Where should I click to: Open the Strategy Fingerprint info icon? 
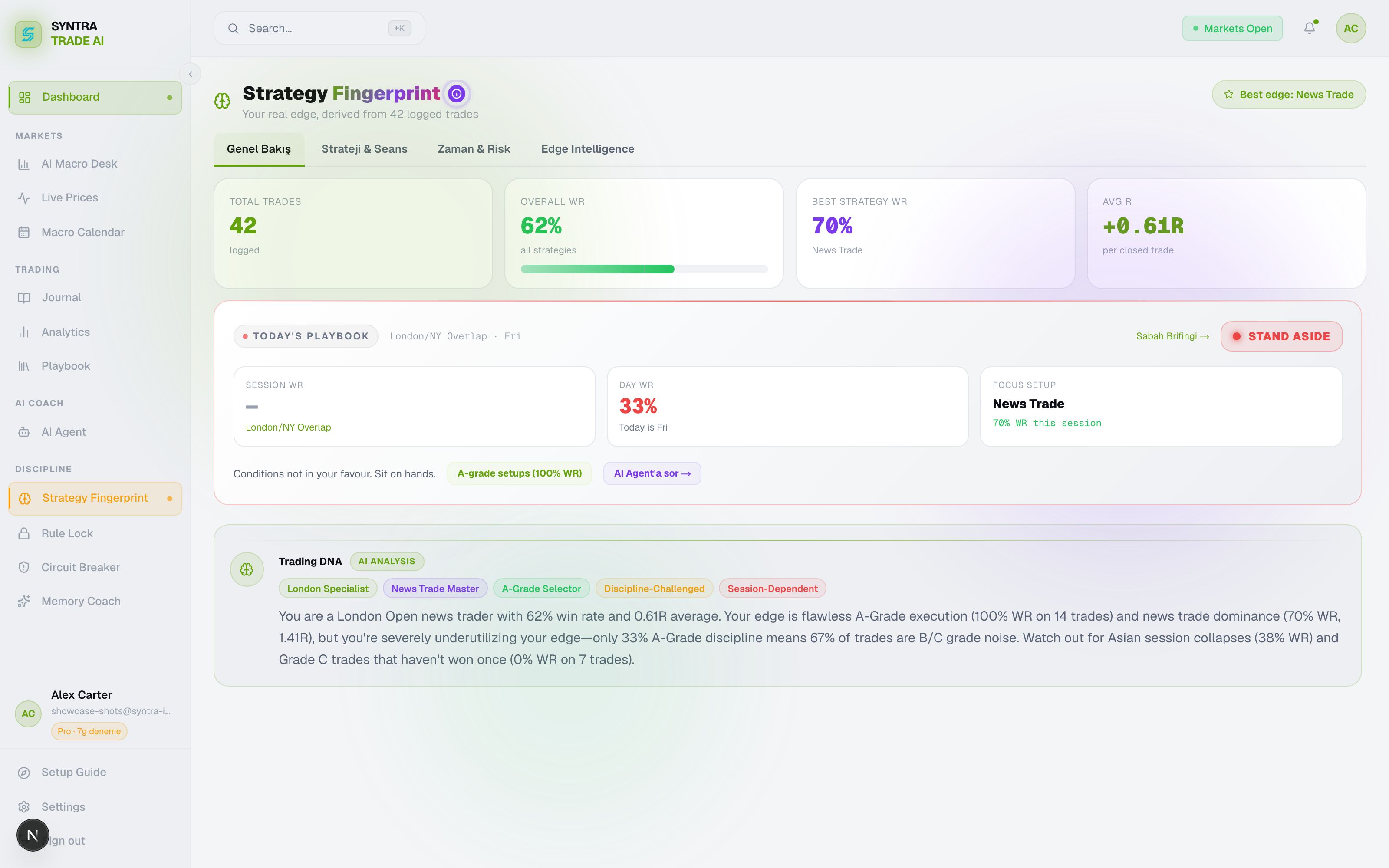pyautogui.click(x=456, y=94)
